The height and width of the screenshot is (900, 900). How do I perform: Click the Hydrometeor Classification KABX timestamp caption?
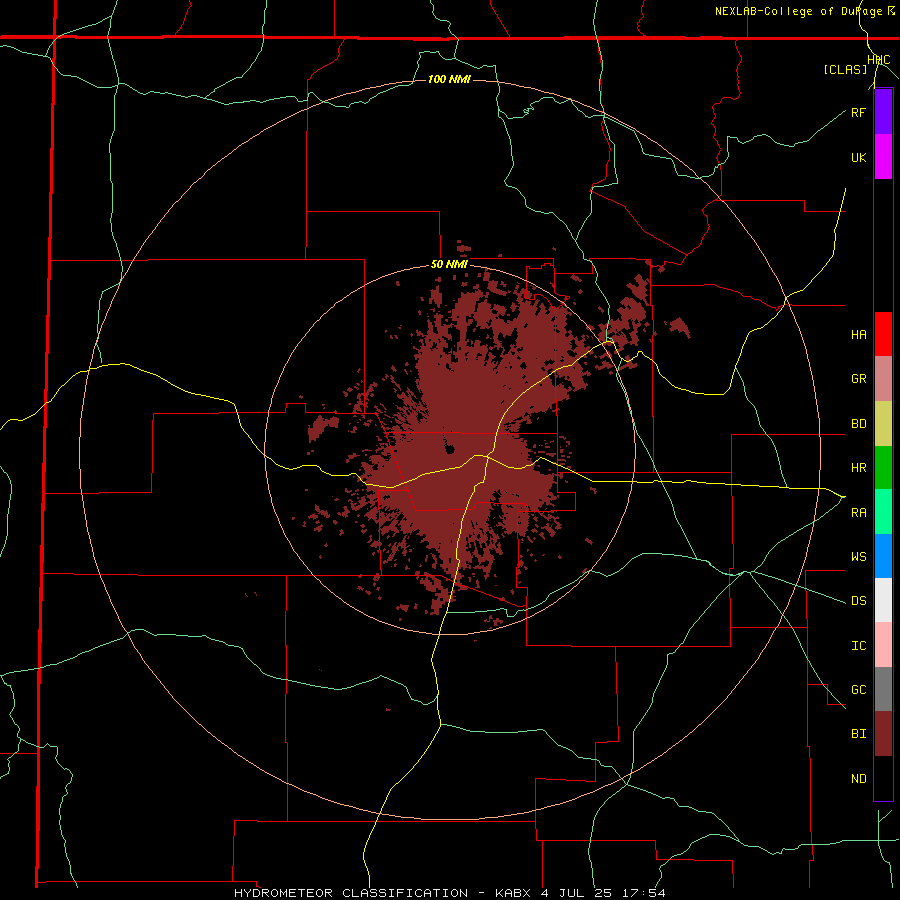449,893
